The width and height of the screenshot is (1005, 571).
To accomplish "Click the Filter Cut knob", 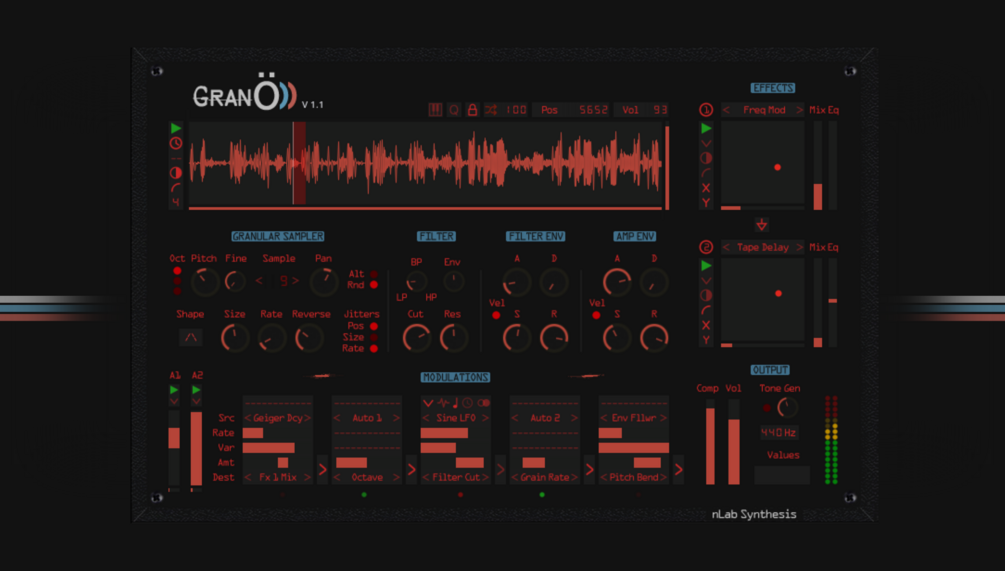I will pos(417,338).
